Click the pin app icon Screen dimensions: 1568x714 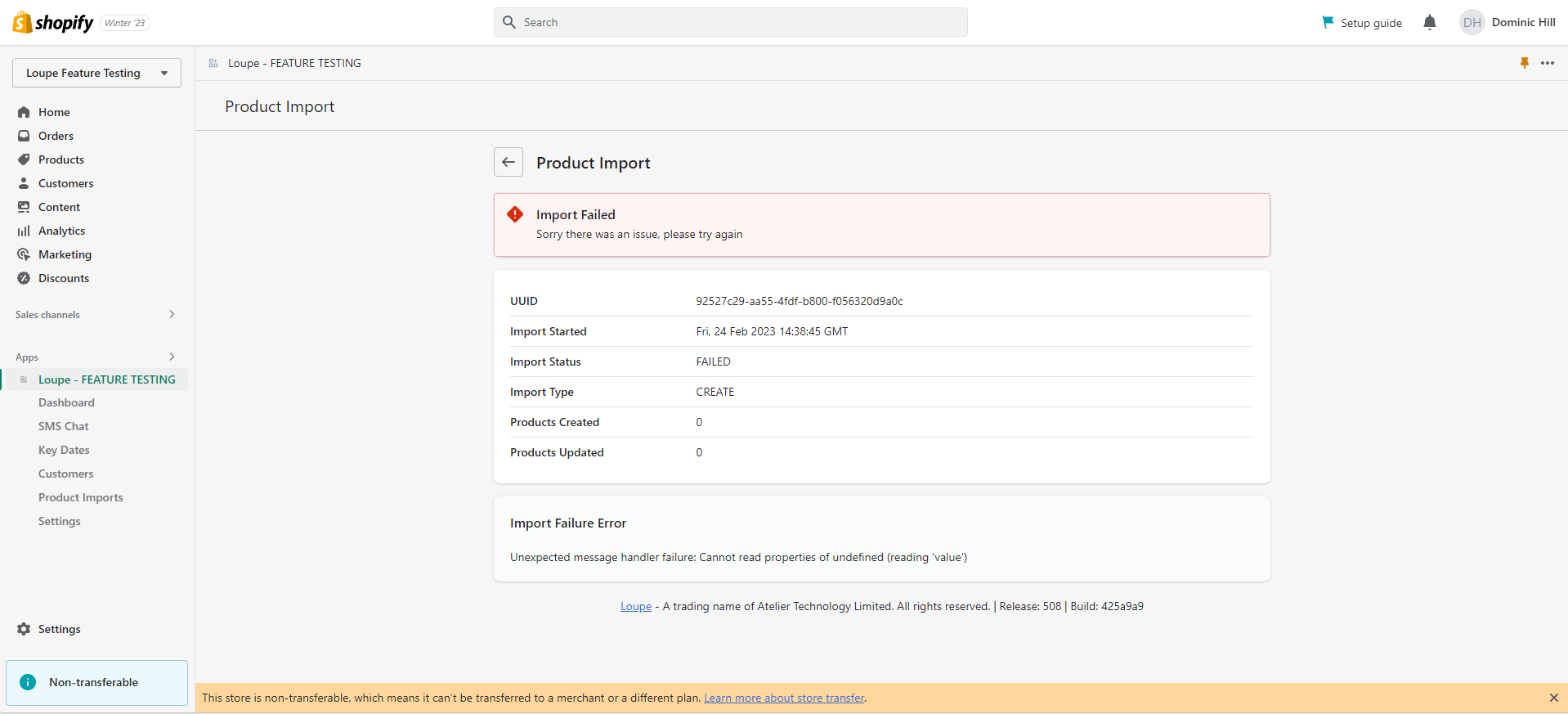[1524, 63]
